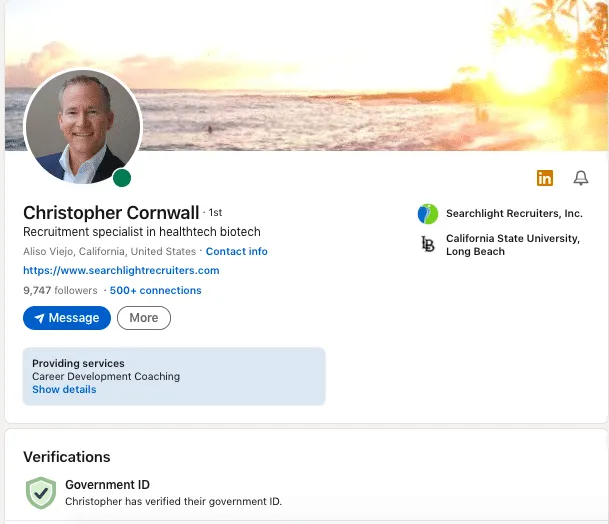609x524 pixels.
Task: Click the Career Development Coaching text
Action: tap(106, 376)
